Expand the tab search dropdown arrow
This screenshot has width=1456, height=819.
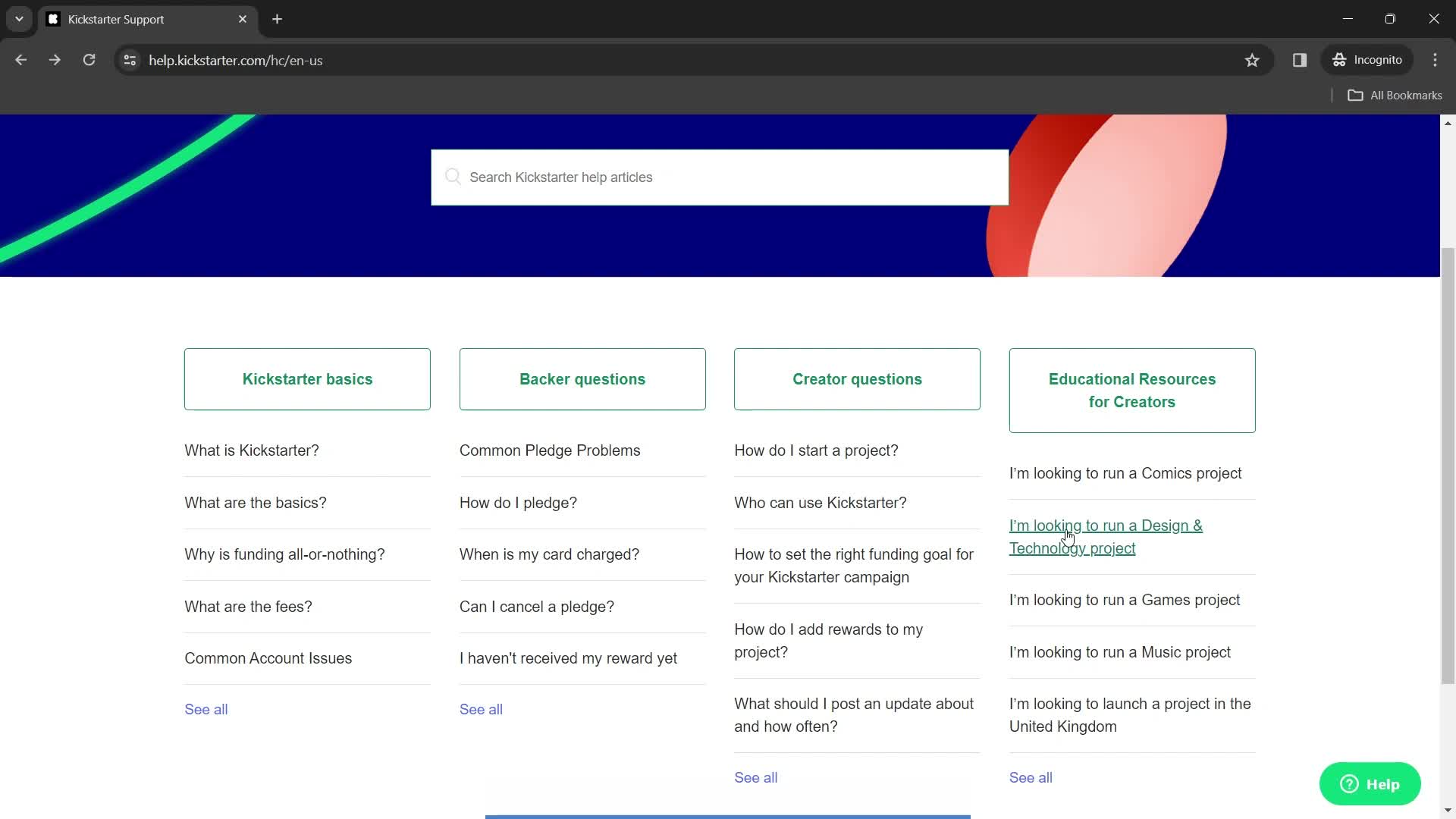pos(19,19)
